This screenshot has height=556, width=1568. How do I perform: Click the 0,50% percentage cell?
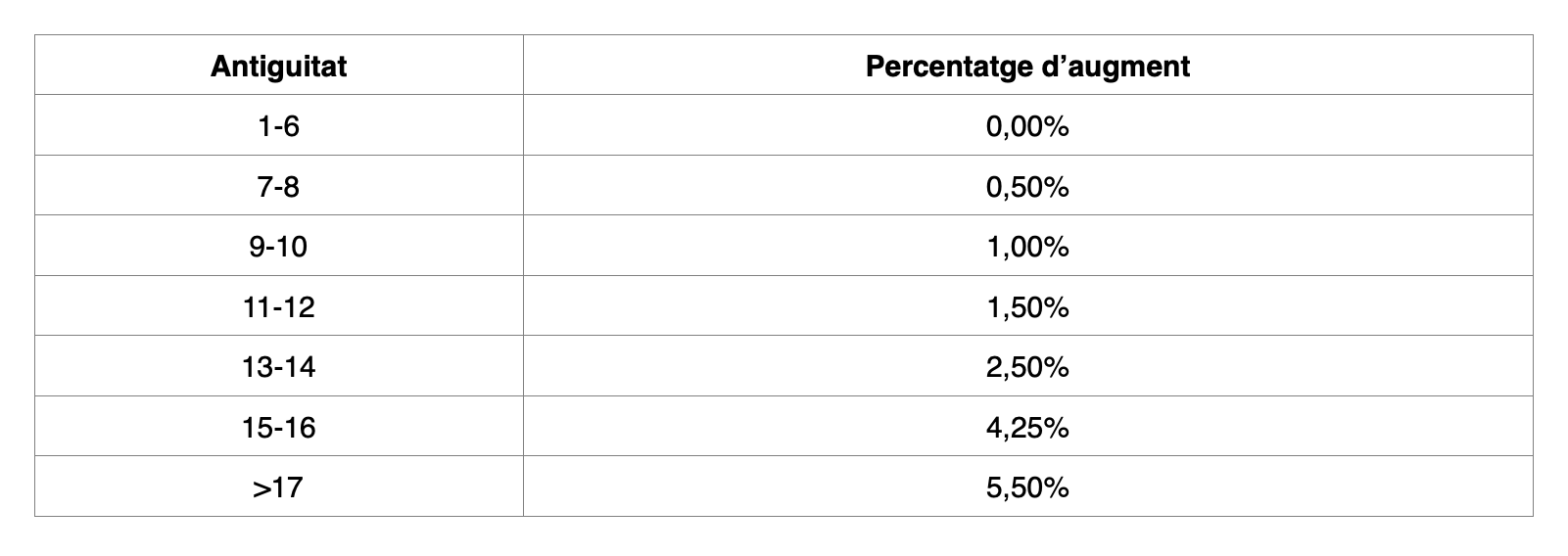1027,187
